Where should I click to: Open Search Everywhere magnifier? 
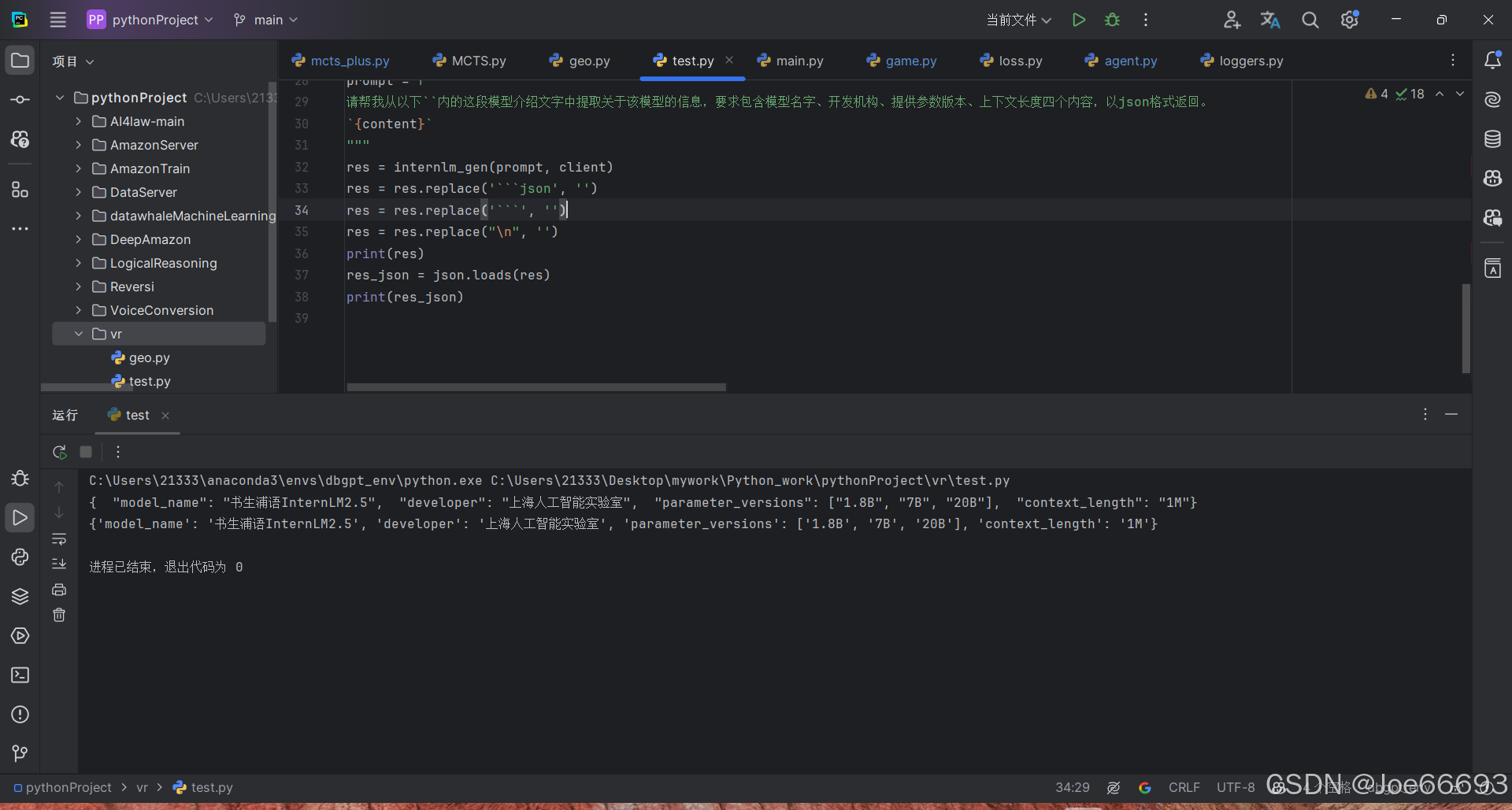[x=1310, y=20]
